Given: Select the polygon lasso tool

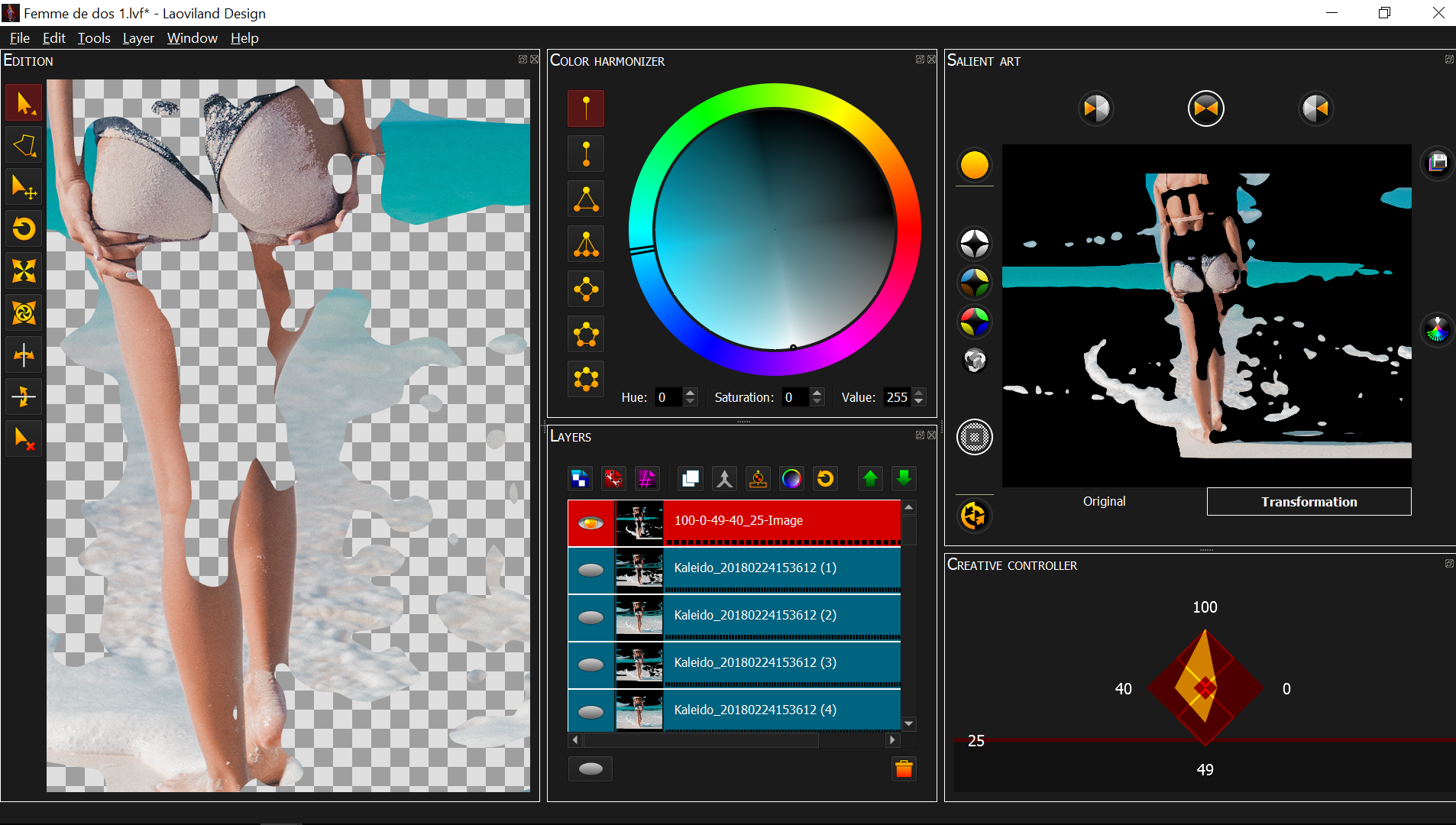Looking at the screenshot, I should 24,145.
